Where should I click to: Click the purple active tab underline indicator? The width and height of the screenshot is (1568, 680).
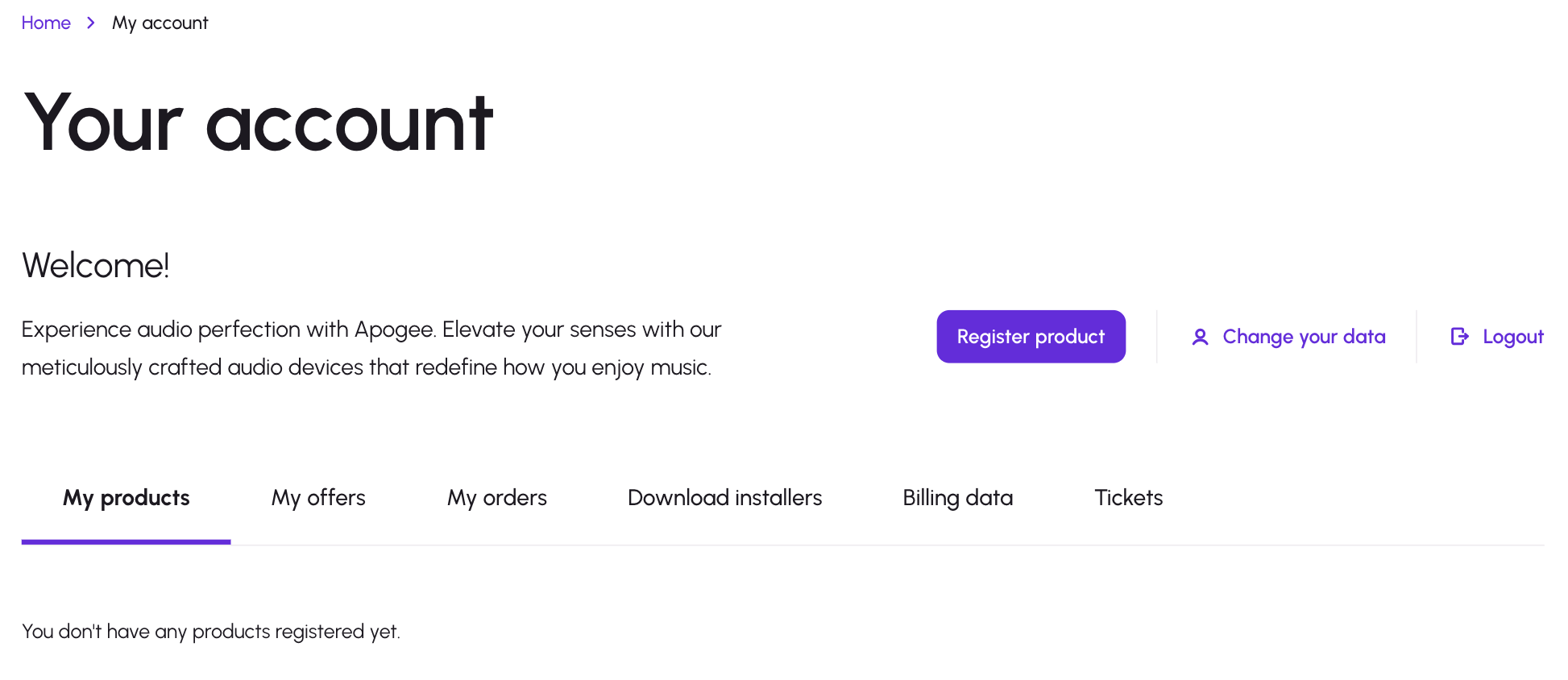pyautogui.click(x=127, y=542)
